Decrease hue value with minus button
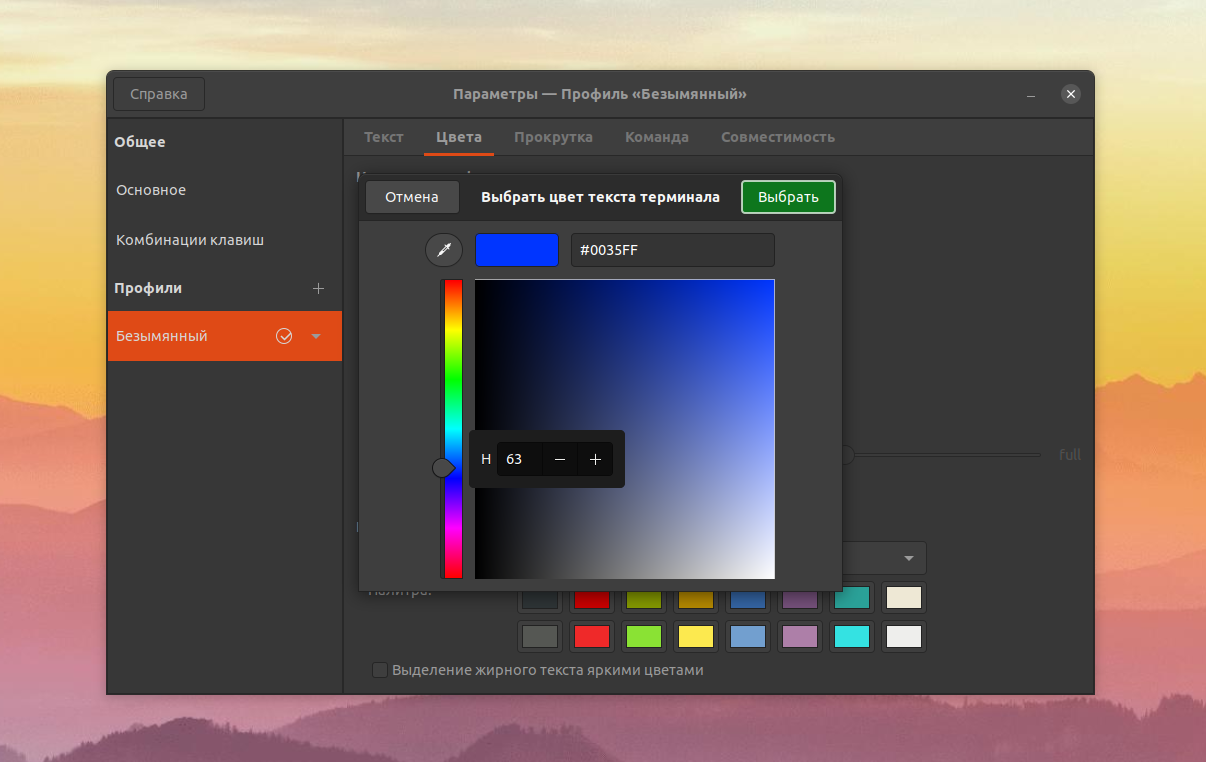 pyautogui.click(x=560, y=459)
